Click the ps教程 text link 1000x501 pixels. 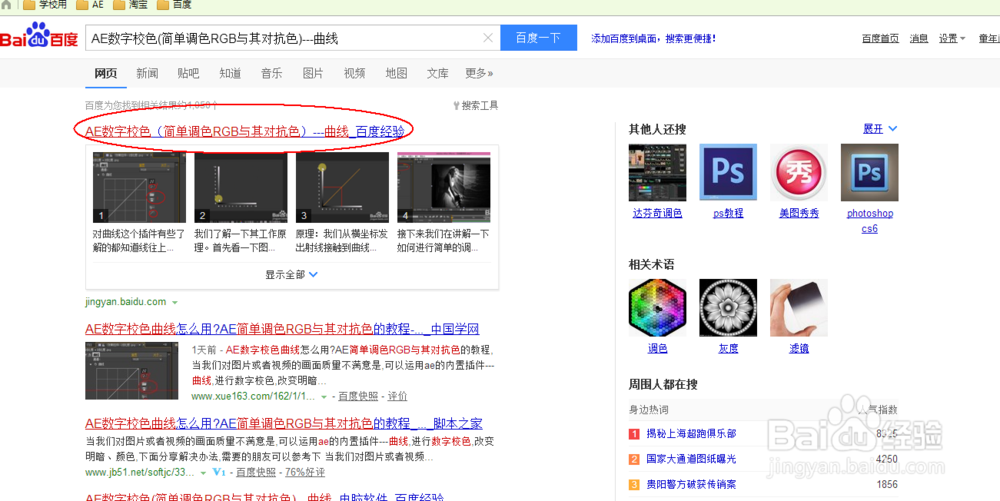tap(728, 214)
